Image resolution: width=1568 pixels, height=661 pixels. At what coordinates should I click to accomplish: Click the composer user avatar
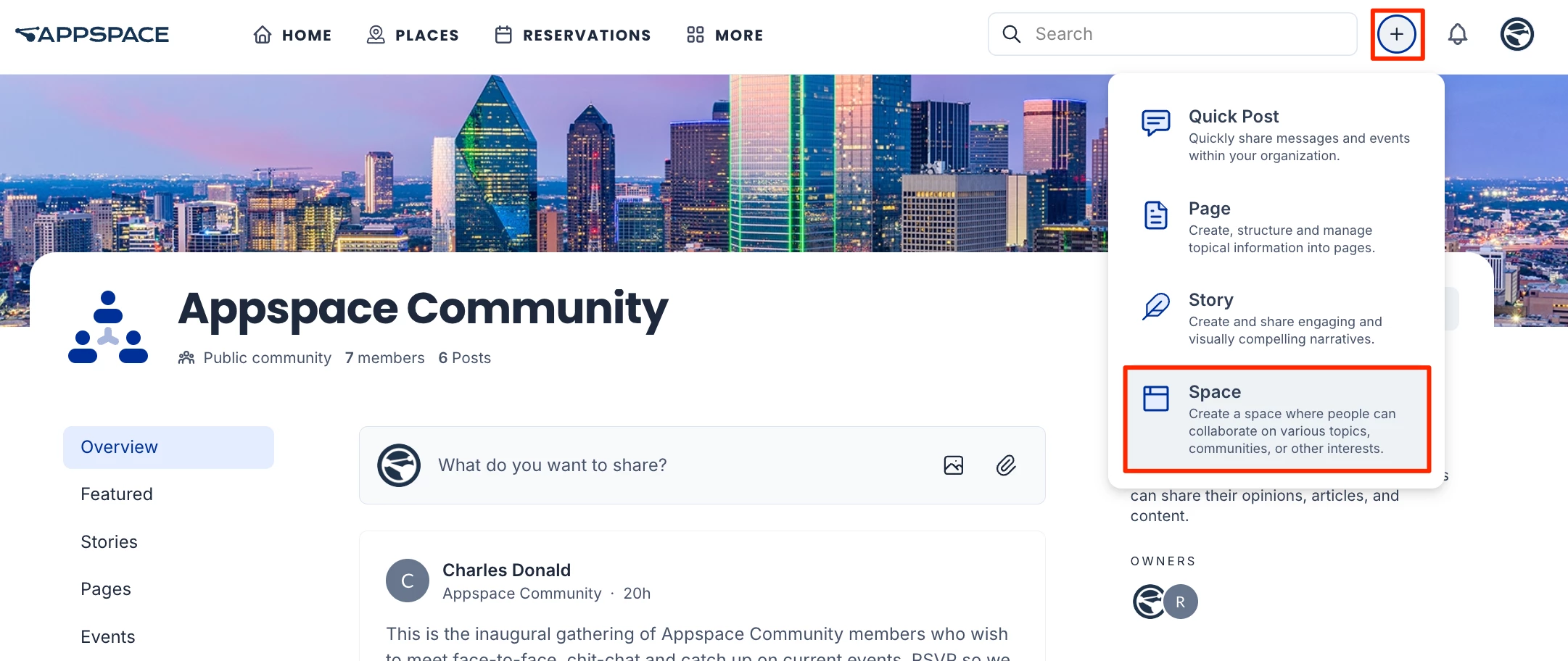click(399, 465)
